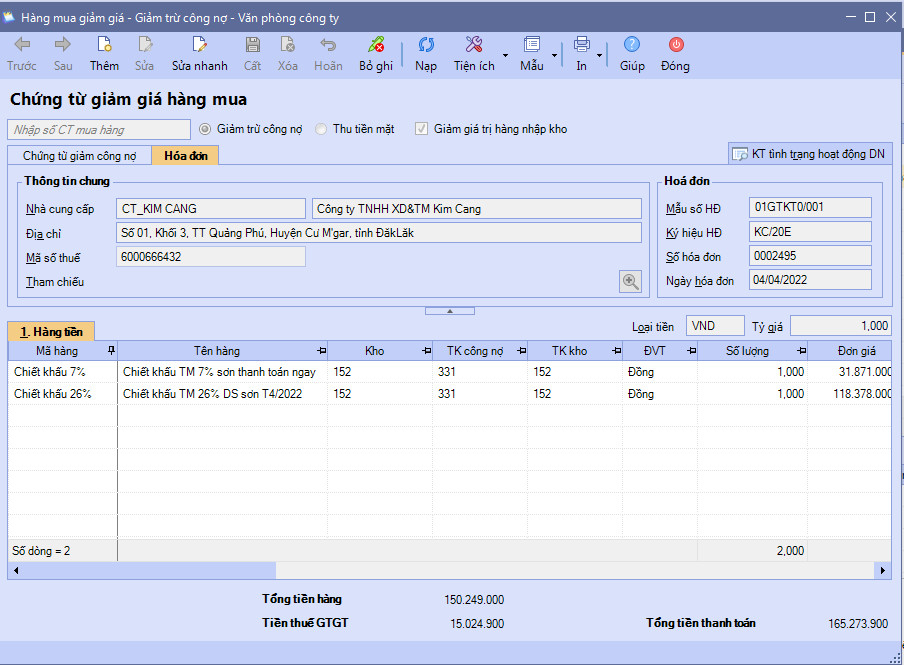Screen dimensions: 904x665
Task: Collapse the header panel with up arrow
Action: (450, 311)
